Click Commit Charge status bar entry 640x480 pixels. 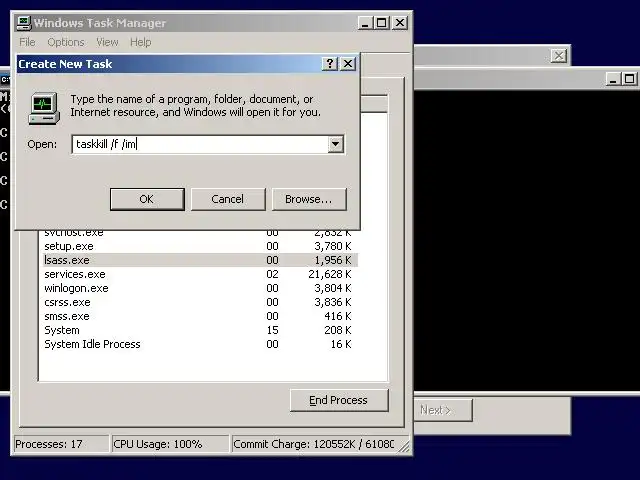(x=314, y=444)
